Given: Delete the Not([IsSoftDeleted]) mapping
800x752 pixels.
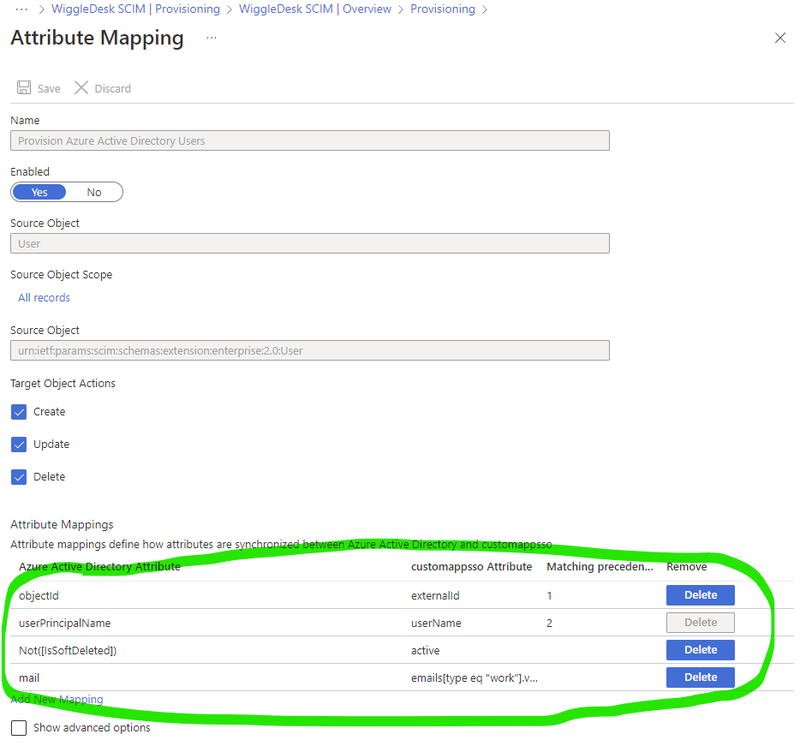Looking at the screenshot, I should pos(699,649).
